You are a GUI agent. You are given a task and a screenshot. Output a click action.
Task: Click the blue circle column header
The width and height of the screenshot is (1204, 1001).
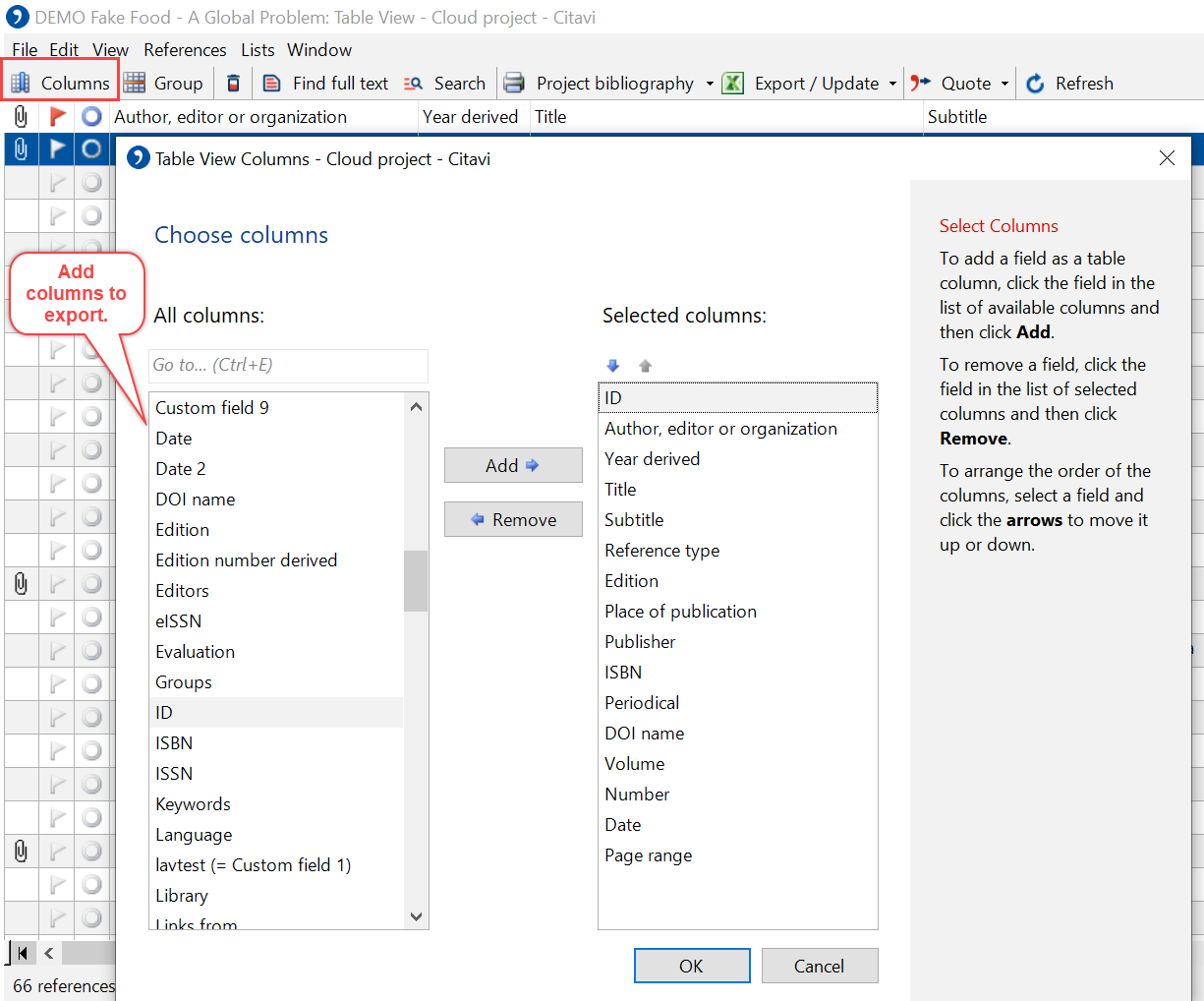point(91,117)
